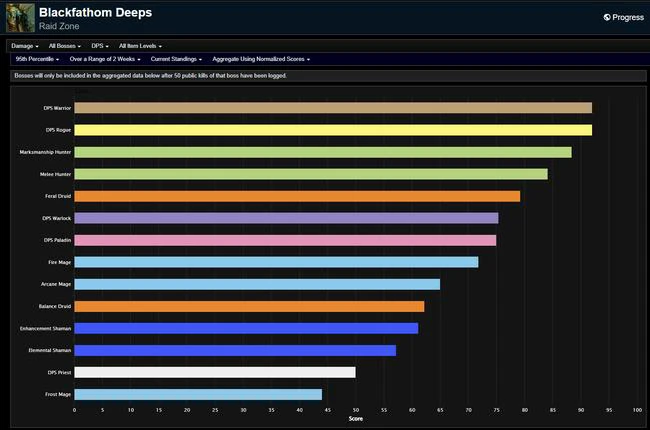650x430 pixels.
Task: Click the DPS Warrior label
Action: coord(57,108)
